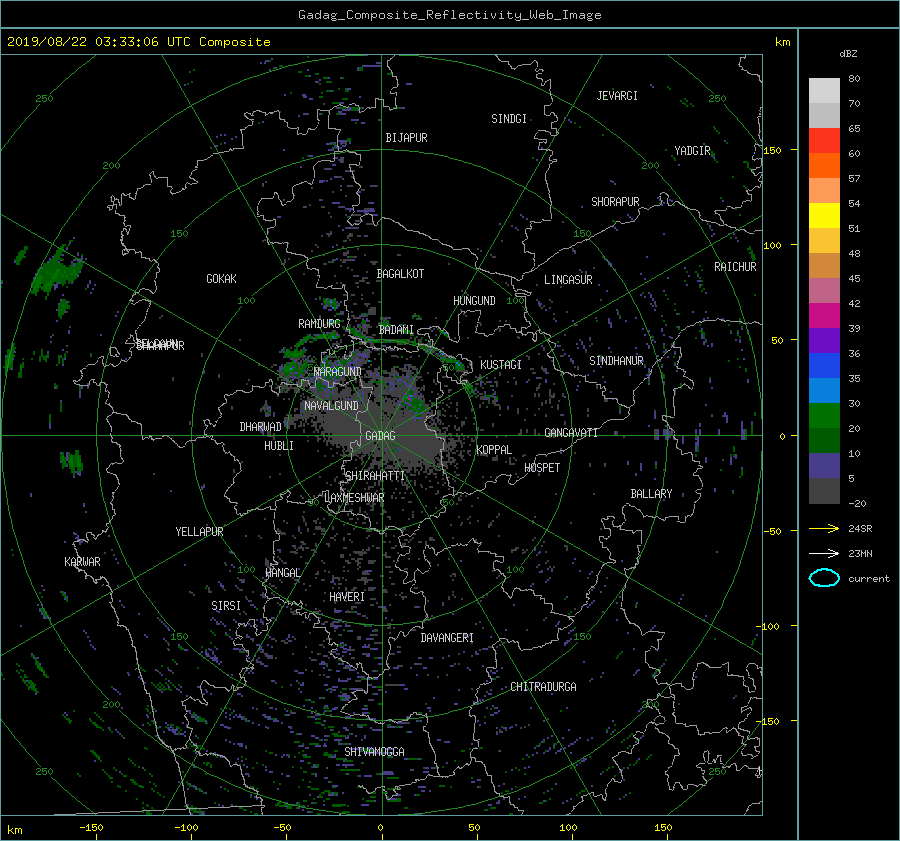
Task: Click the BAGALKOT city label
Action: [400, 274]
